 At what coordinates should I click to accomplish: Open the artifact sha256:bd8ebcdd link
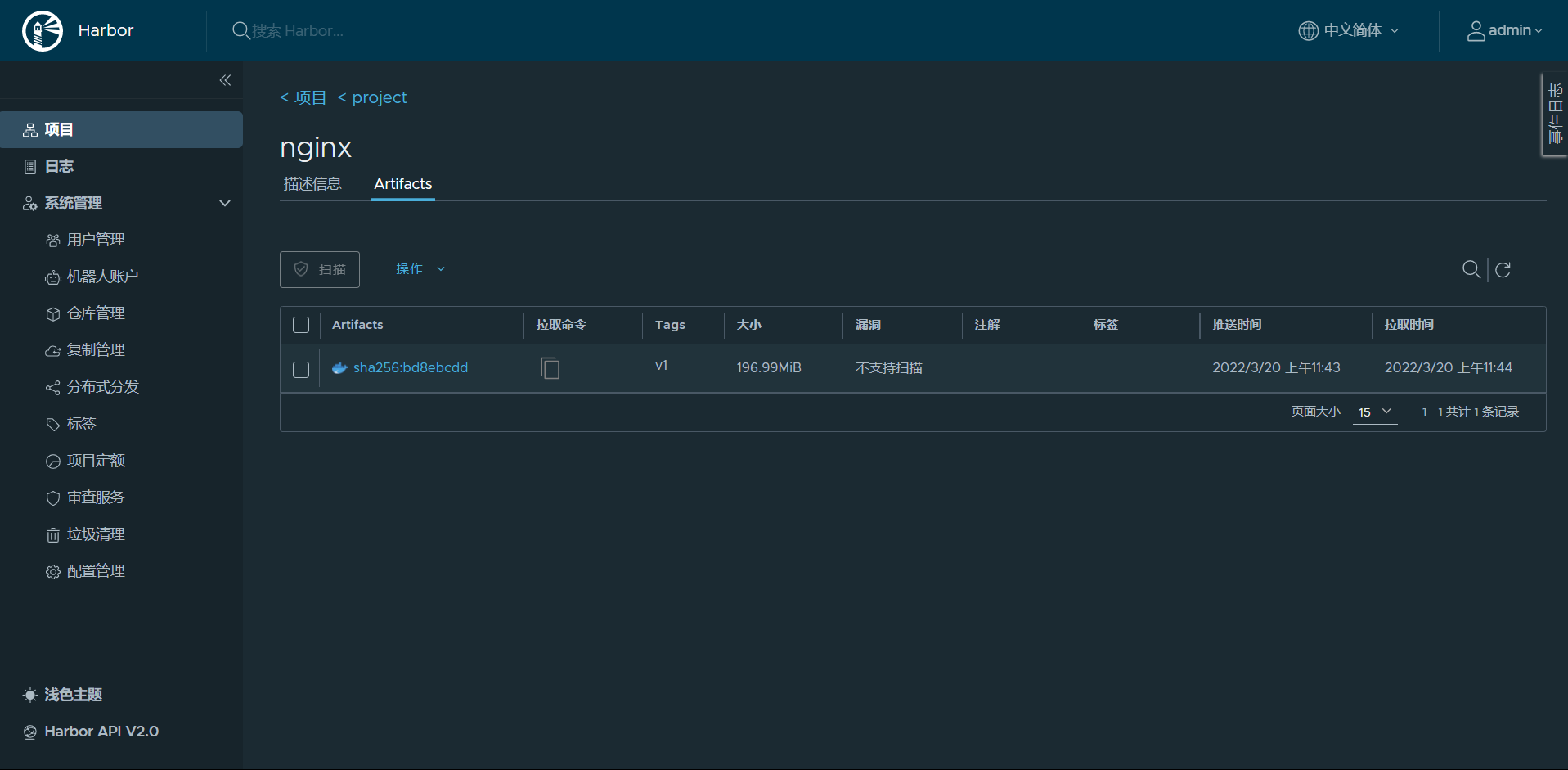coord(411,367)
